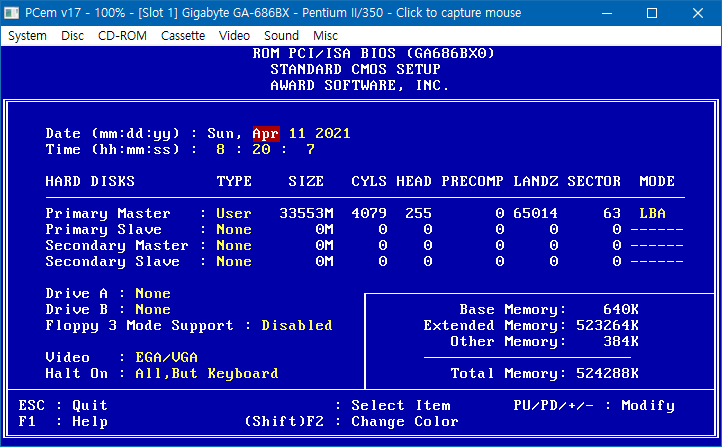
Task: Click the ESC : Quit hint
Action: [x=63, y=406]
